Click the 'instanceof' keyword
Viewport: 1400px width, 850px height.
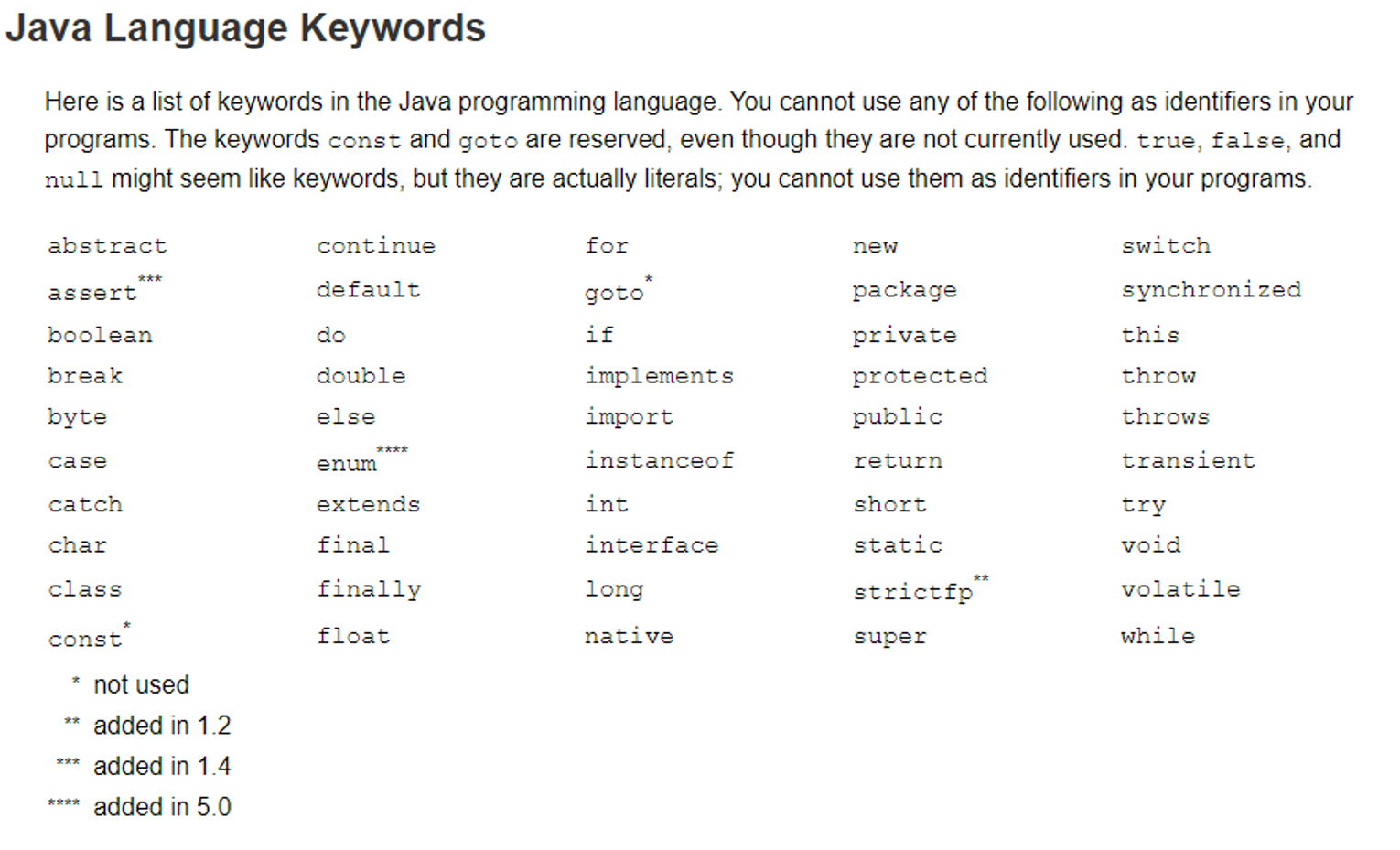tap(660, 460)
